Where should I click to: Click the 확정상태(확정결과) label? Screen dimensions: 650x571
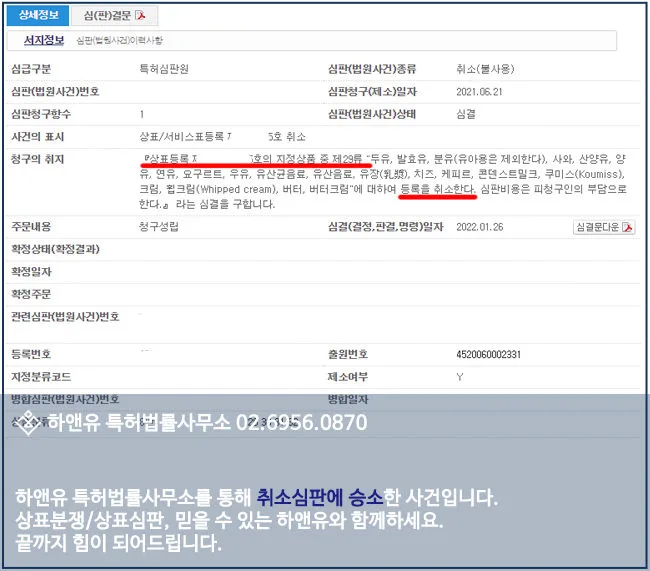click(x=56, y=249)
